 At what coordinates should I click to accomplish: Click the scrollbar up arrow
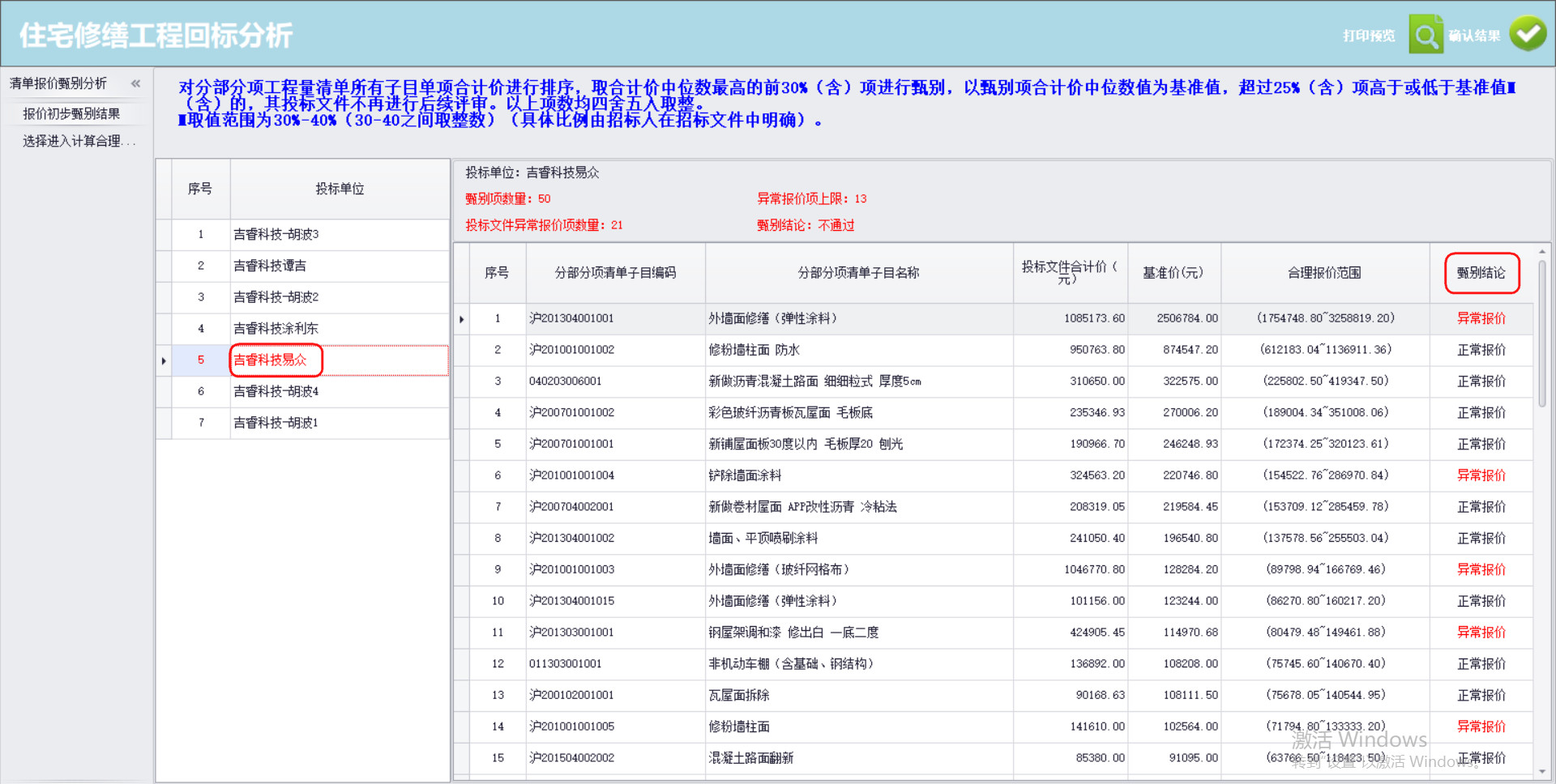[x=1541, y=250]
